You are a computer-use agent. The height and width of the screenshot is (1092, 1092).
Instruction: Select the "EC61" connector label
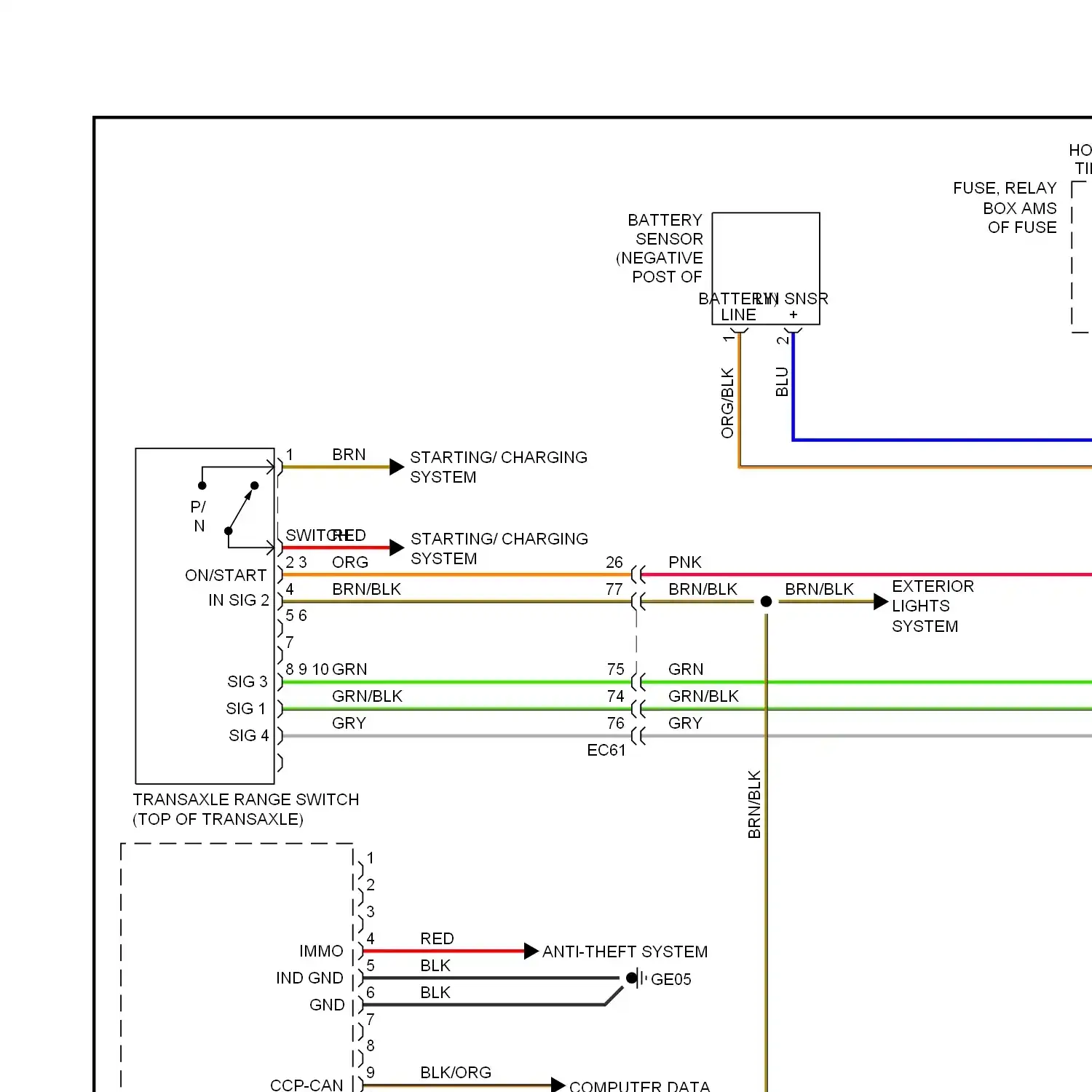pos(606,750)
